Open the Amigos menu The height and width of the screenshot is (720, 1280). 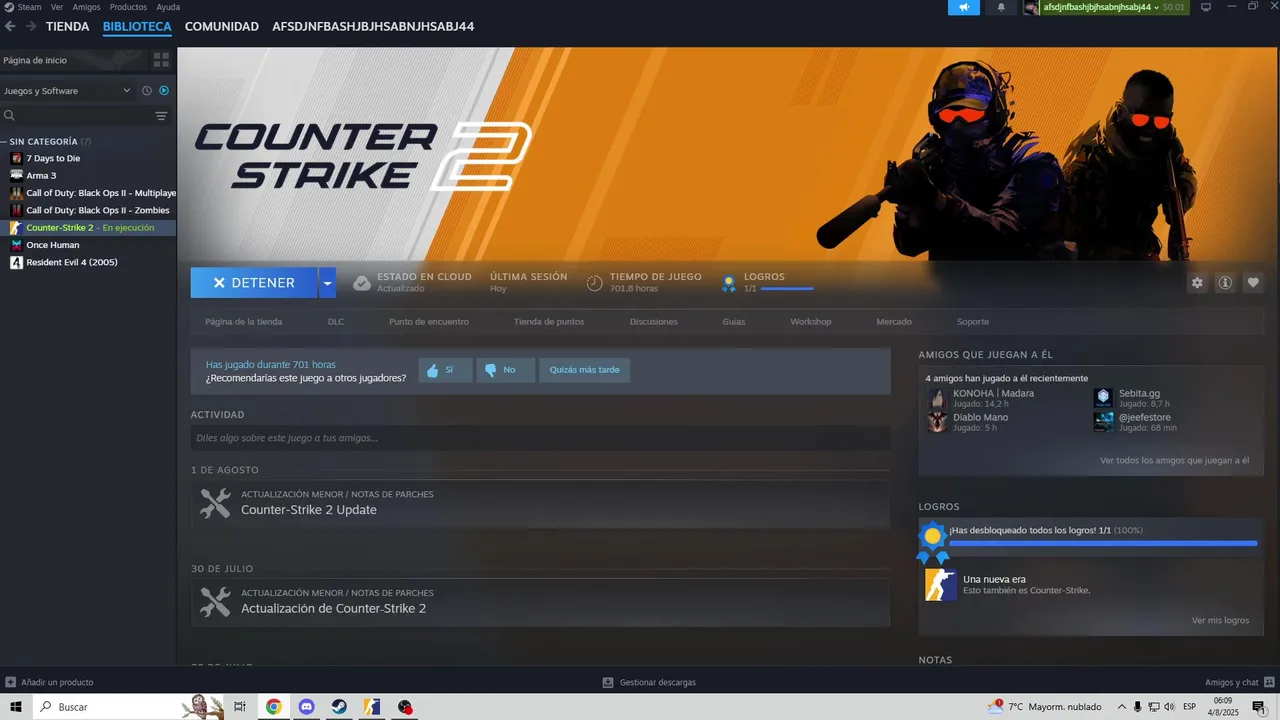86,7
